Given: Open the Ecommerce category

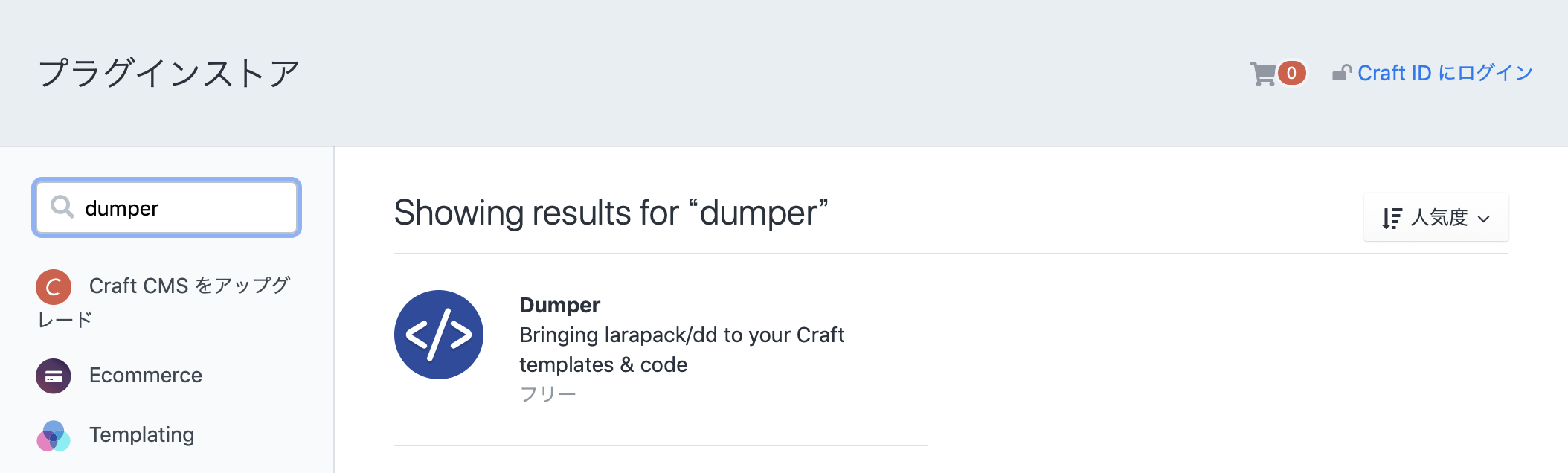Looking at the screenshot, I should coord(146,376).
